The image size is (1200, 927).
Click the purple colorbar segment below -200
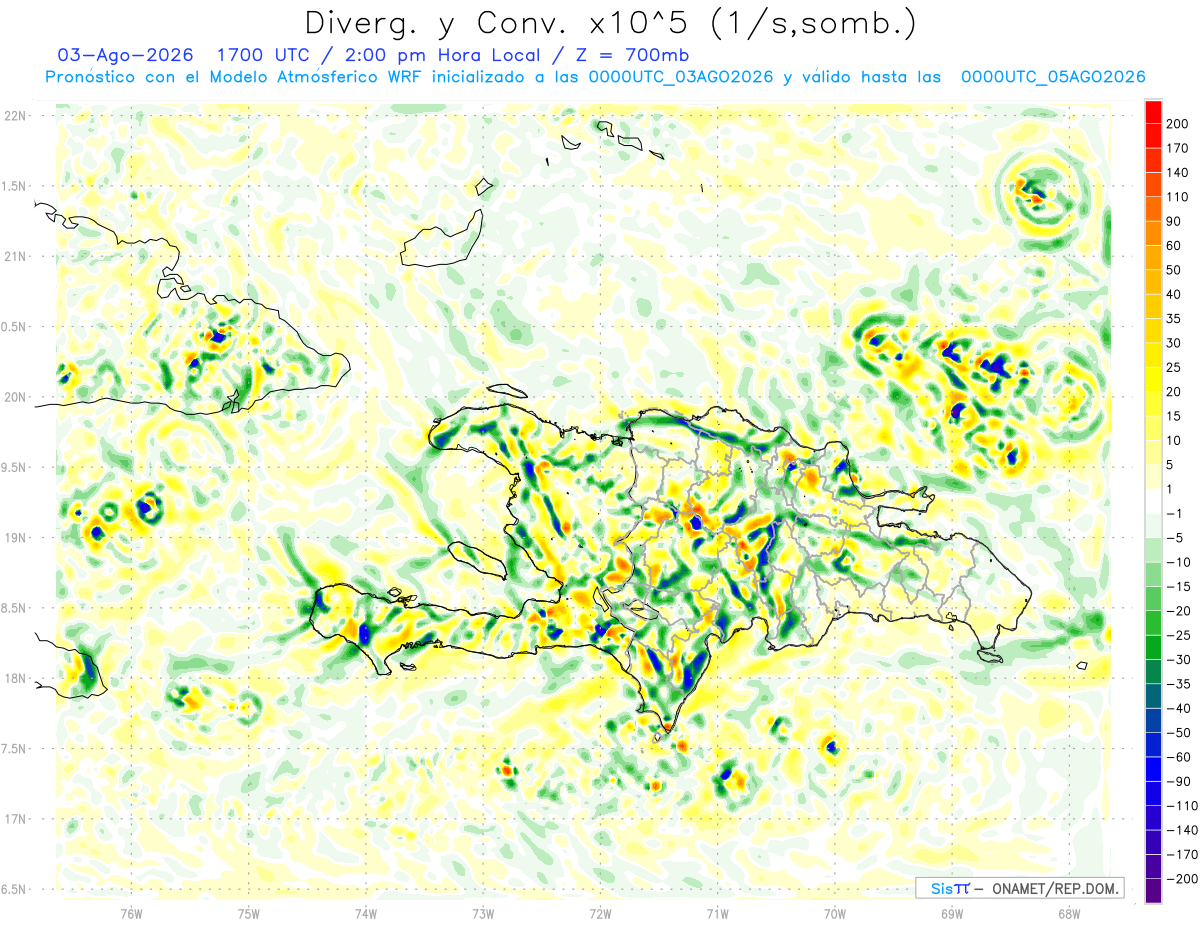(x=1154, y=890)
